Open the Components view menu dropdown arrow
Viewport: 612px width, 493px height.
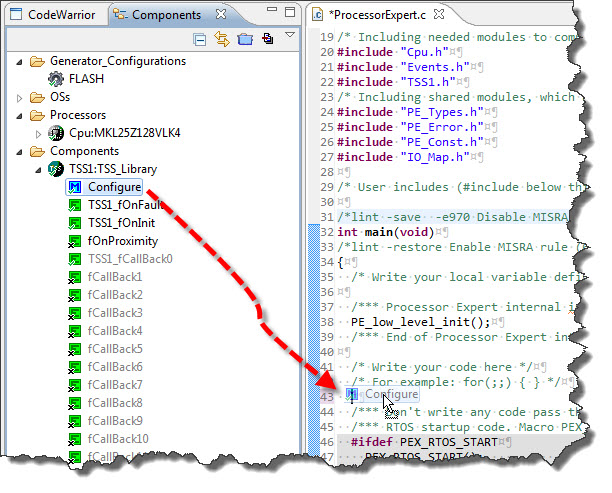pyautogui.click(x=289, y=36)
